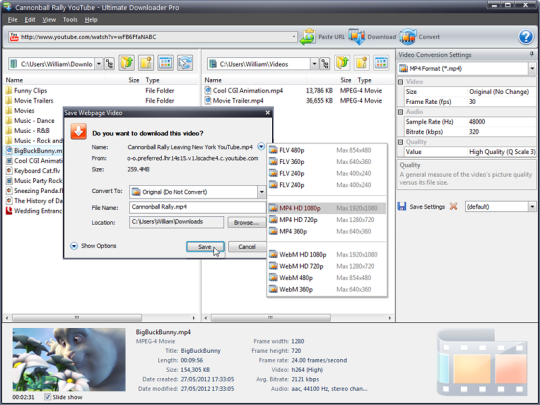
Task: Select Cool CGI Animation.mp4 in Videos pane
Action: 248,91
